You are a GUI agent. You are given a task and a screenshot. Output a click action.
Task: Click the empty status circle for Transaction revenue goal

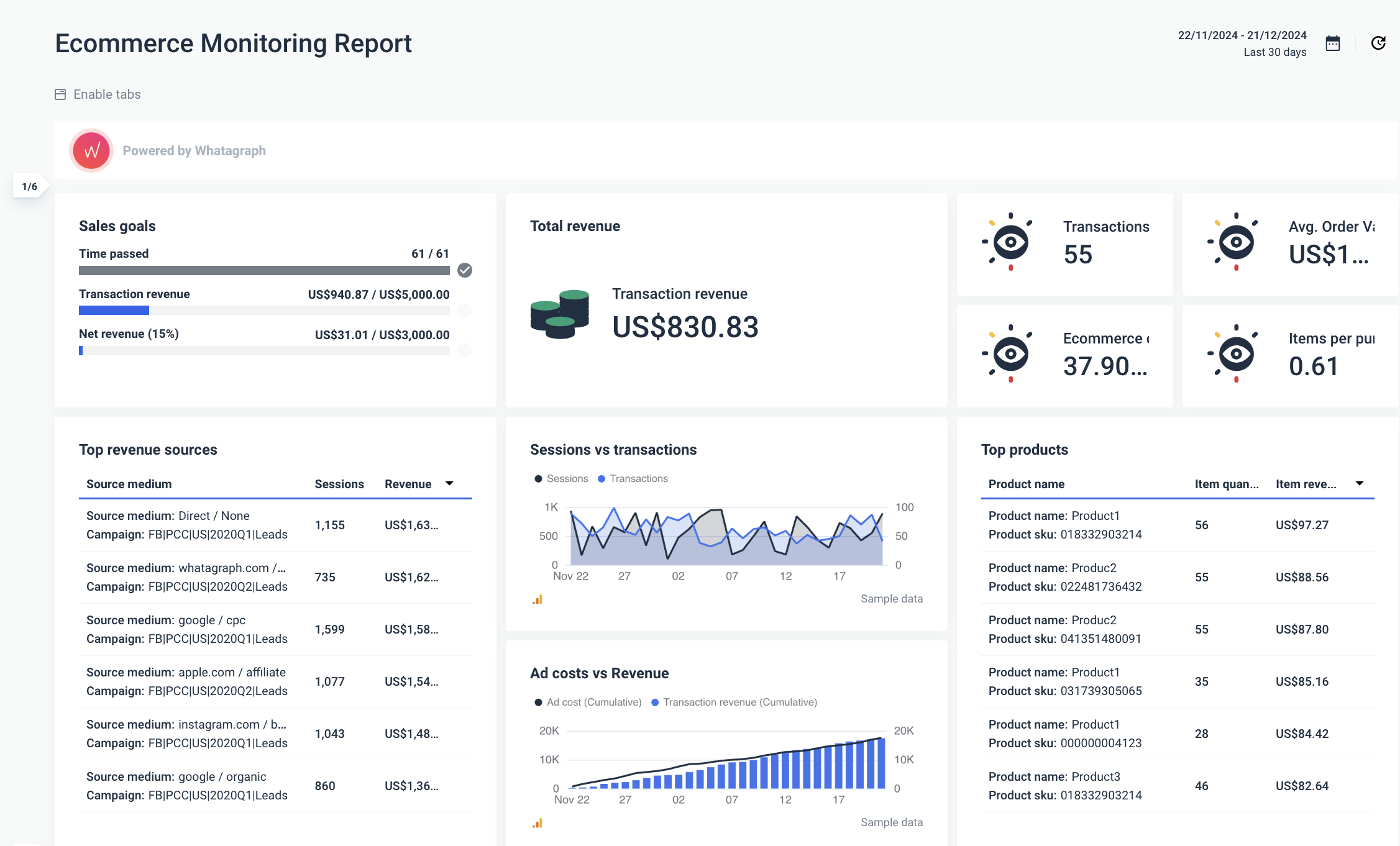465,311
